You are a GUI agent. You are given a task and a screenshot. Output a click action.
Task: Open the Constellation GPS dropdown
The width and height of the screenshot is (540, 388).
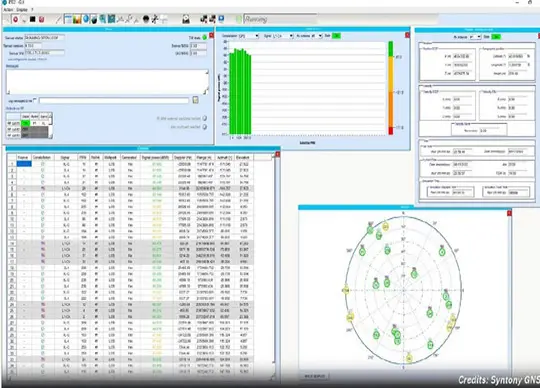click(248, 36)
